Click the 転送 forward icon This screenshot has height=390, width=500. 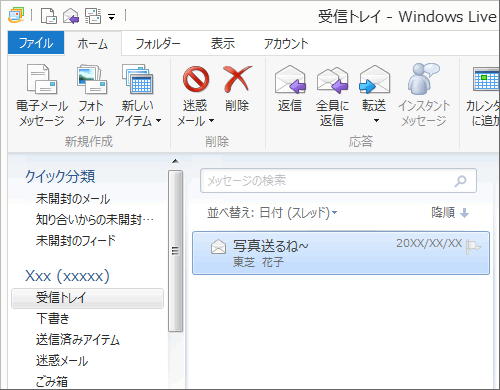pyautogui.click(x=374, y=79)
